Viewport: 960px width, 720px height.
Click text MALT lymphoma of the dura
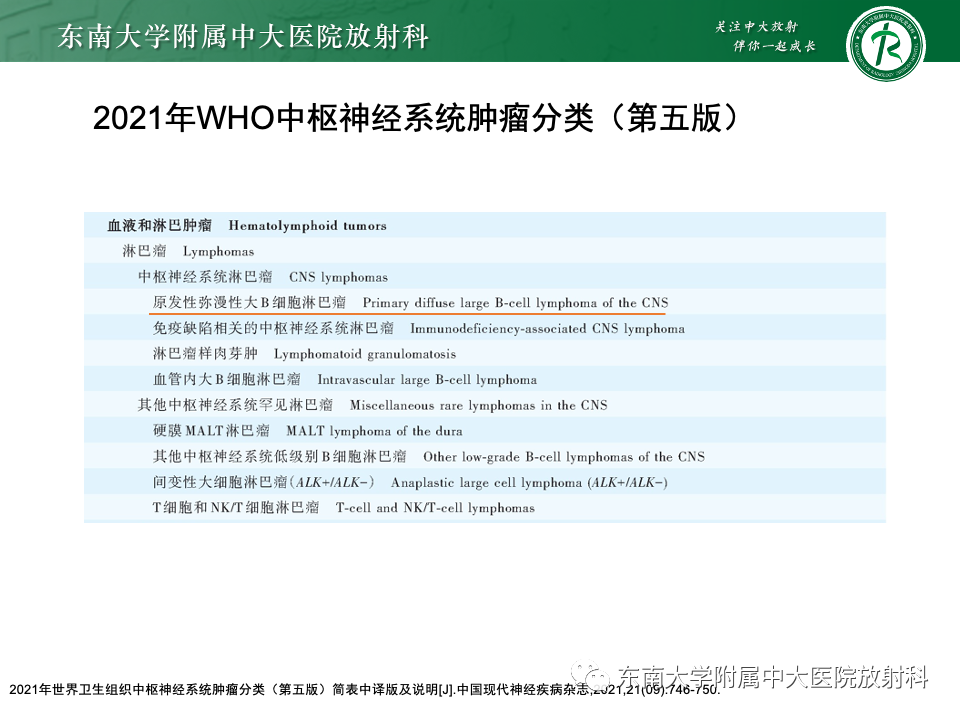click(374, 430)
